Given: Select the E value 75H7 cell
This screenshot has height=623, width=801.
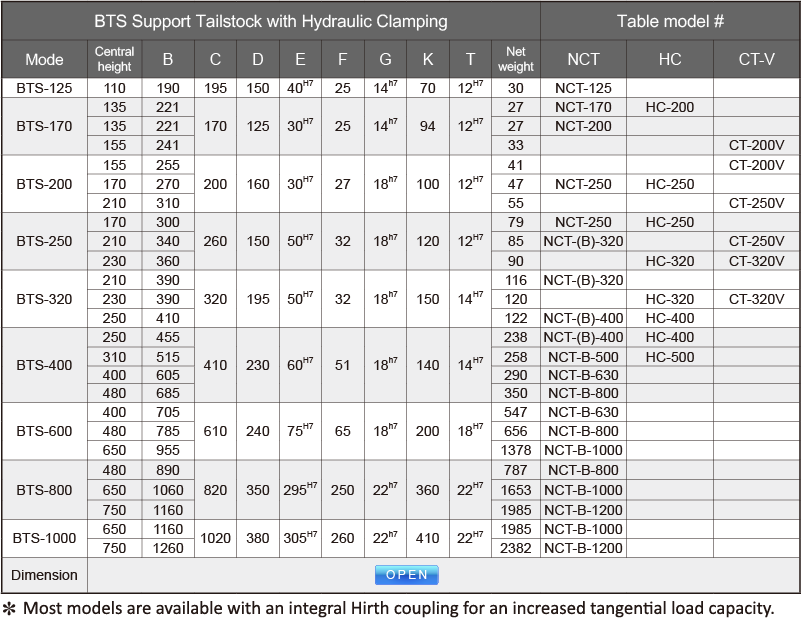Looking at the screenshot, I should (300, 431).
